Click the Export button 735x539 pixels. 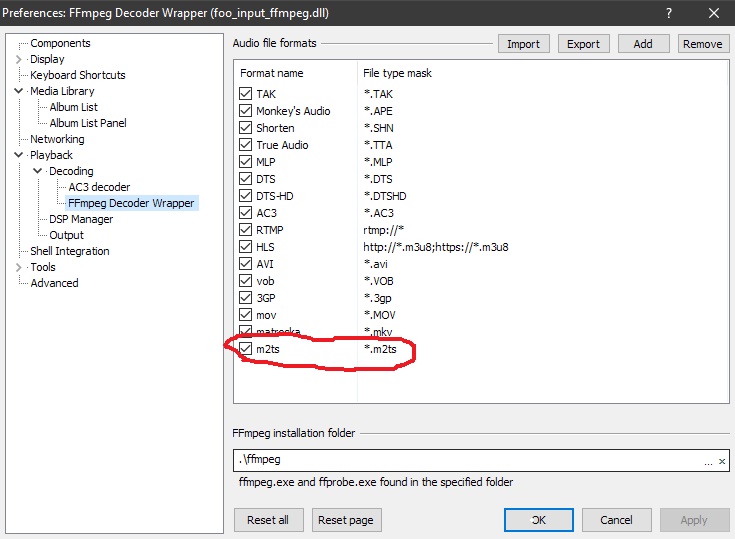[x=583, y=44]
